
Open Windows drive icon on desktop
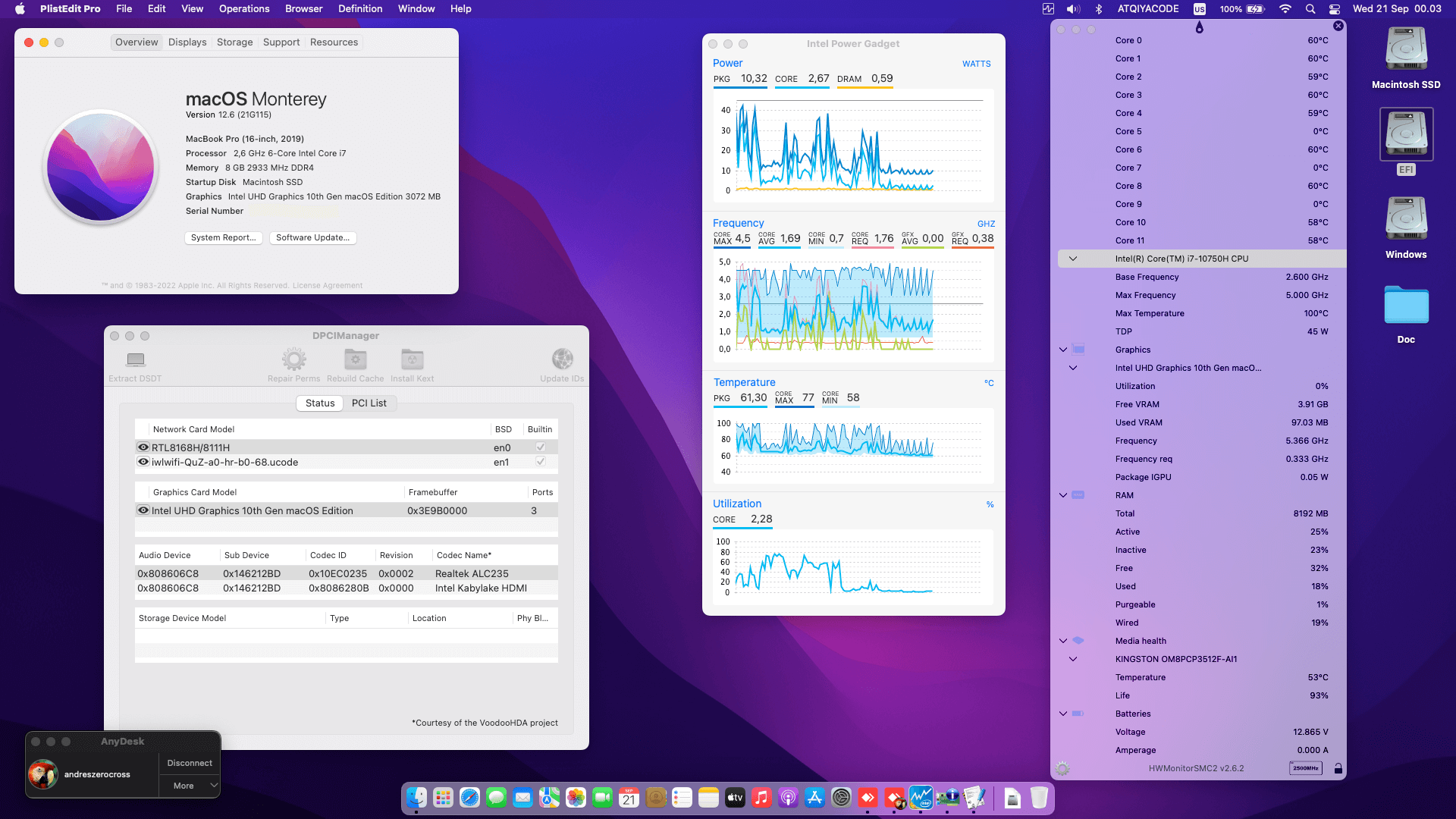1406,218
